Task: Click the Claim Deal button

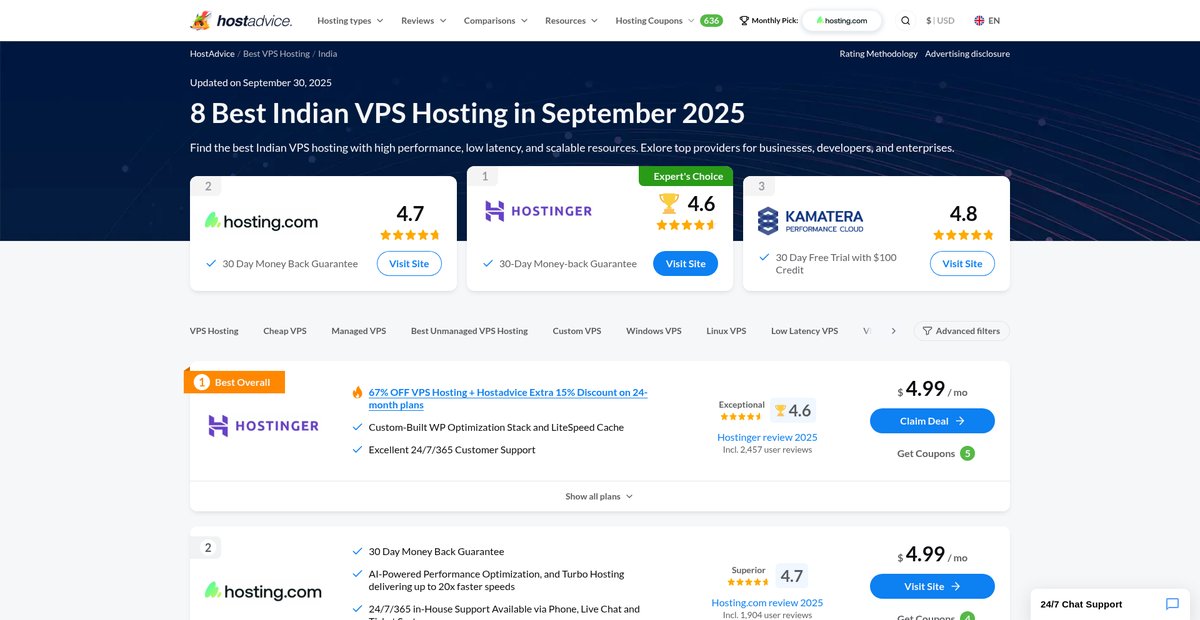Action: click(932, 421)
